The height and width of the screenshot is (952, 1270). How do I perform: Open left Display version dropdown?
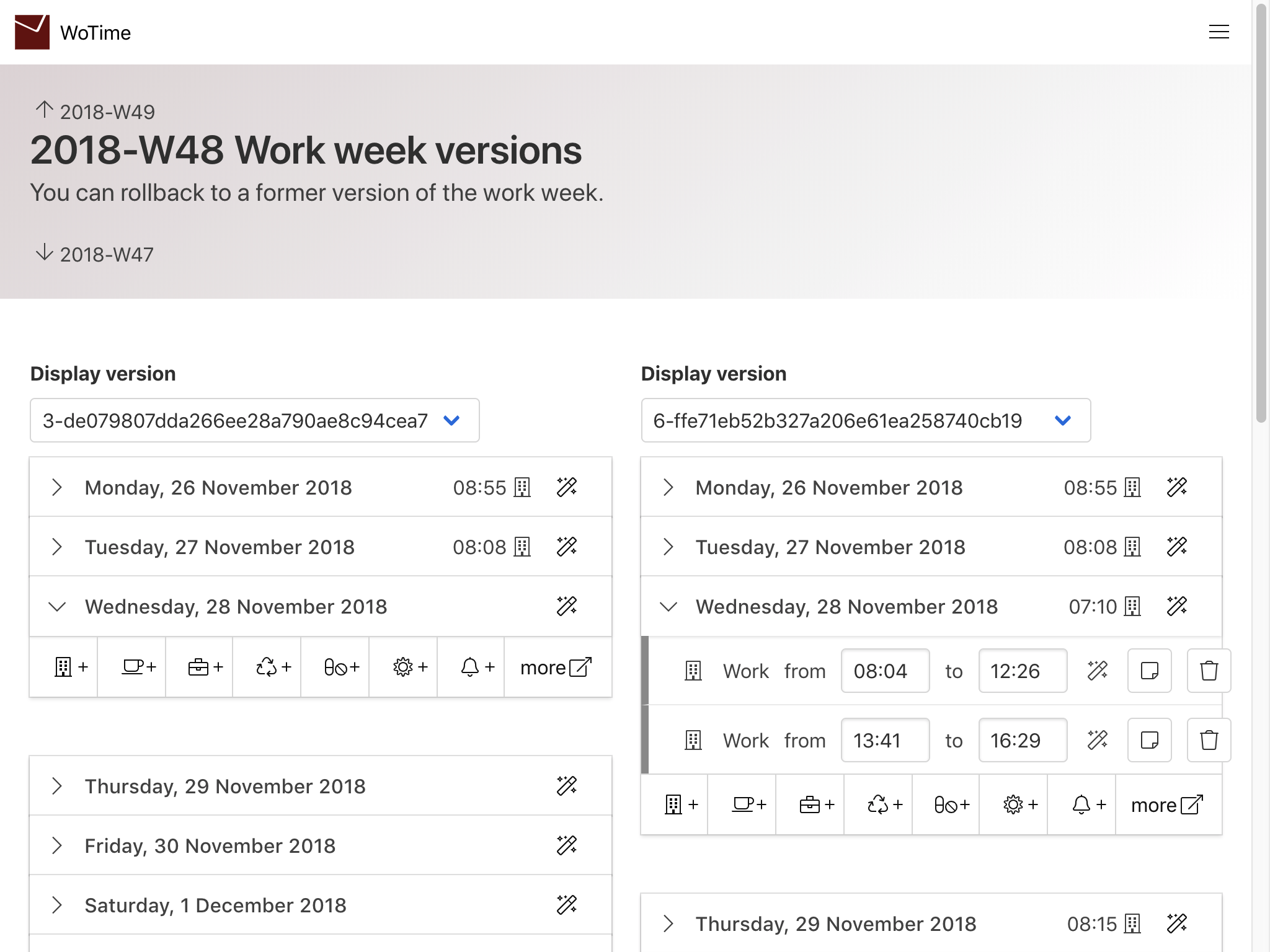(x=254, y=420)
